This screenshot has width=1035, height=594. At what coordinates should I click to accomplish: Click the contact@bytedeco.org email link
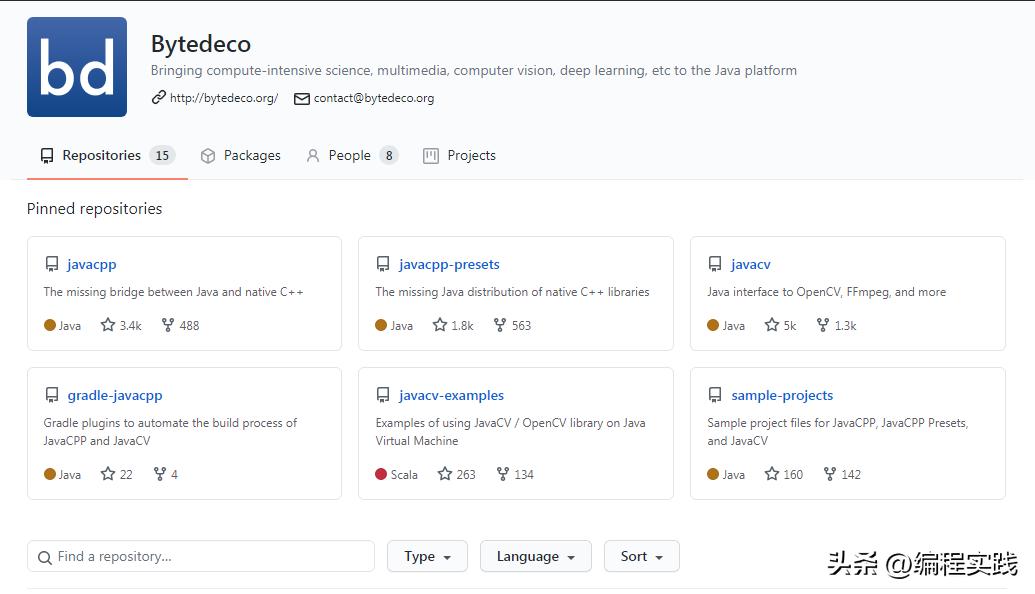(x=373, y=98)
